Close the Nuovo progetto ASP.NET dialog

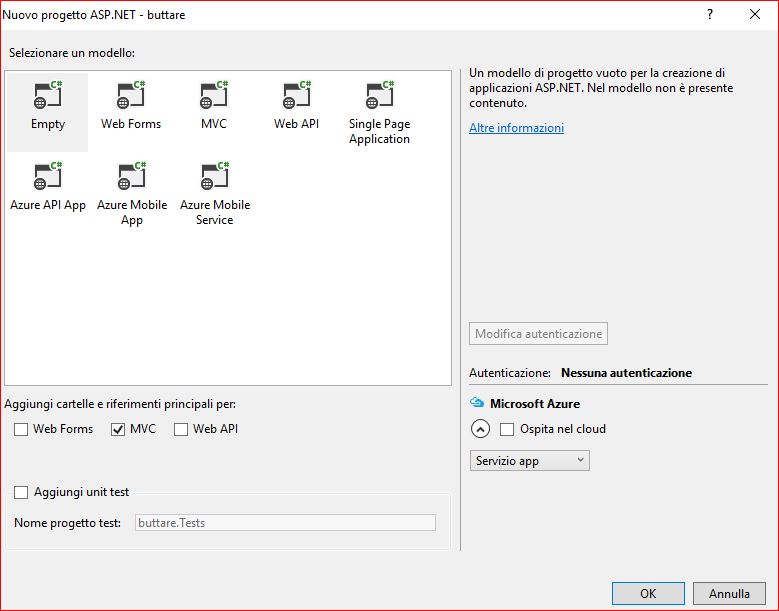755,14
